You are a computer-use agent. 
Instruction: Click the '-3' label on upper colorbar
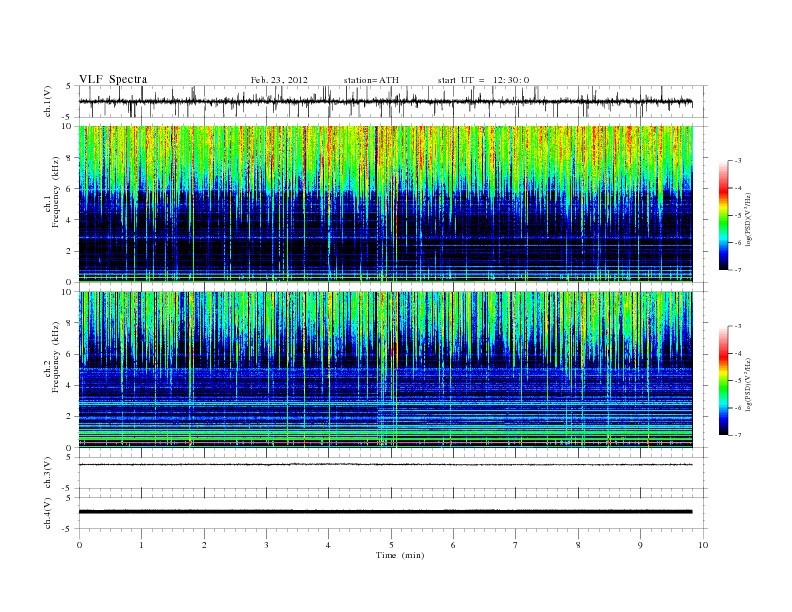coord(738,161)
